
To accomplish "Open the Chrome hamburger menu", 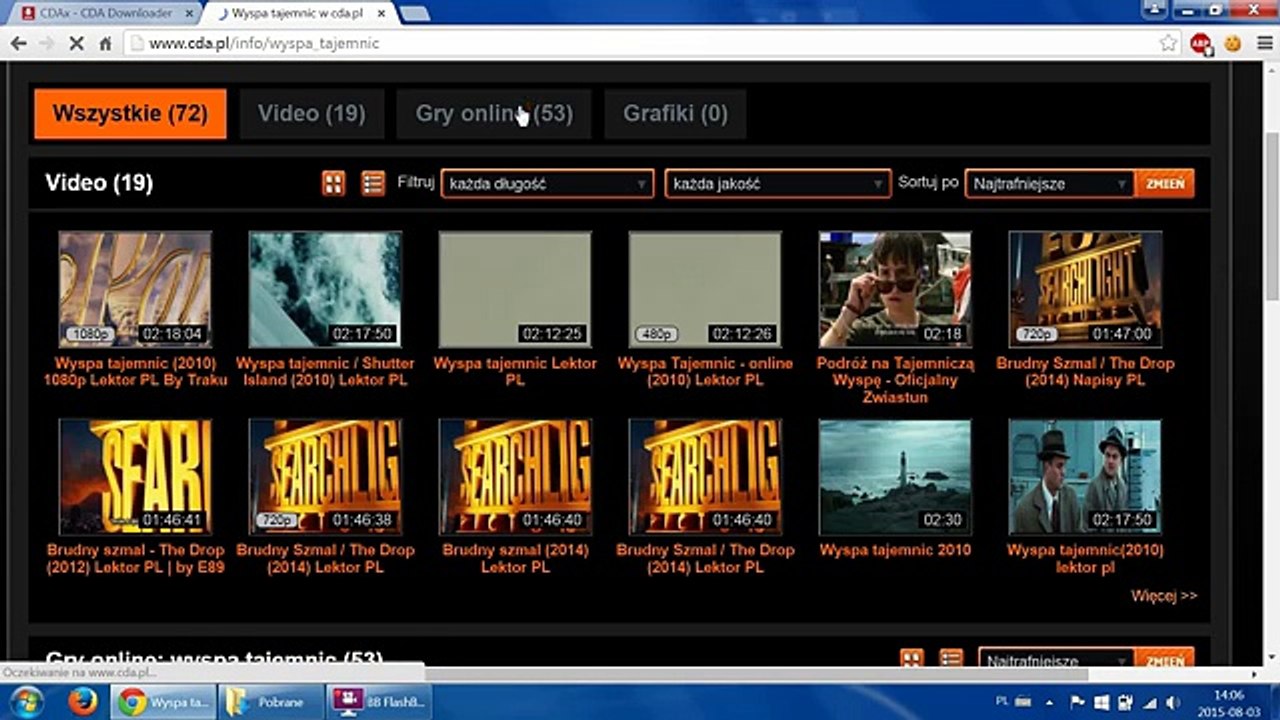I will [1263, 43].
